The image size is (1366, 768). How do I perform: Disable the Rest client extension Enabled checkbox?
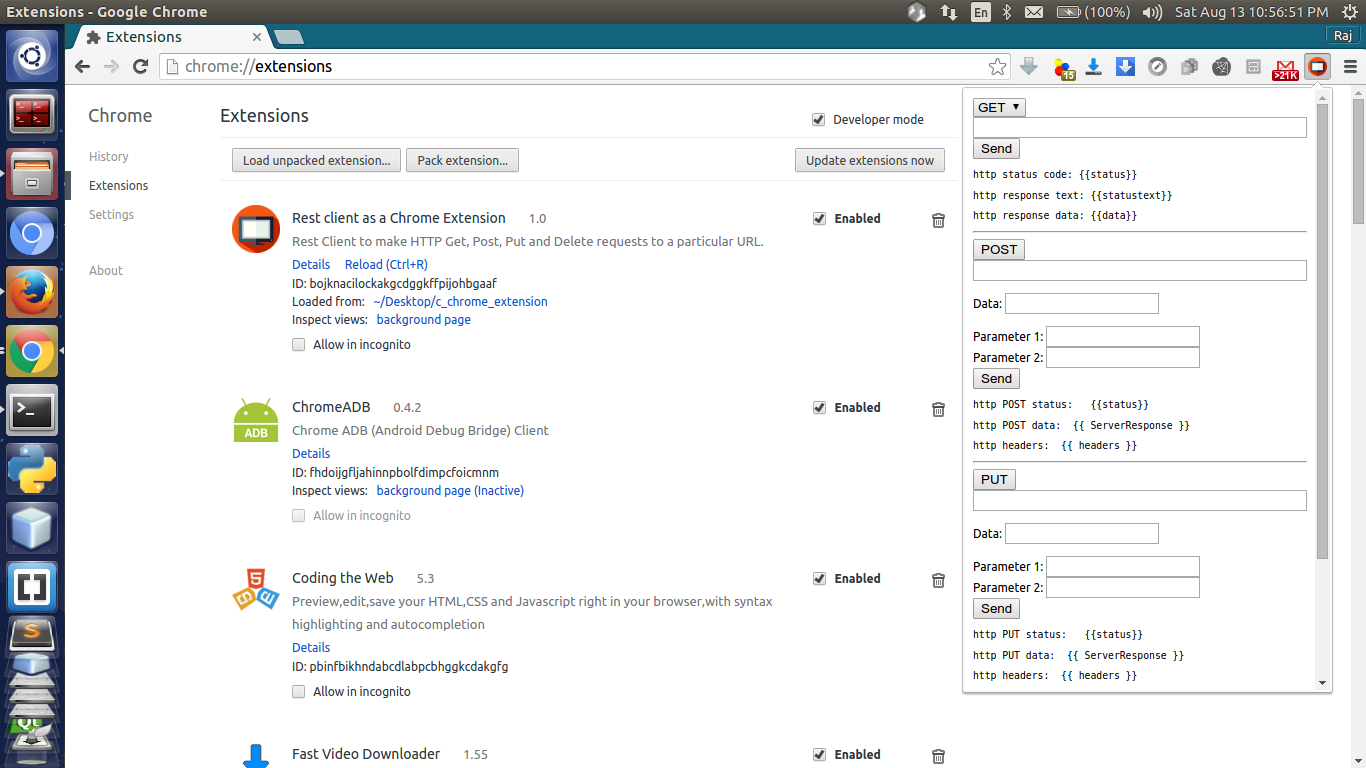pyautogui.click(x=820, y=219)
